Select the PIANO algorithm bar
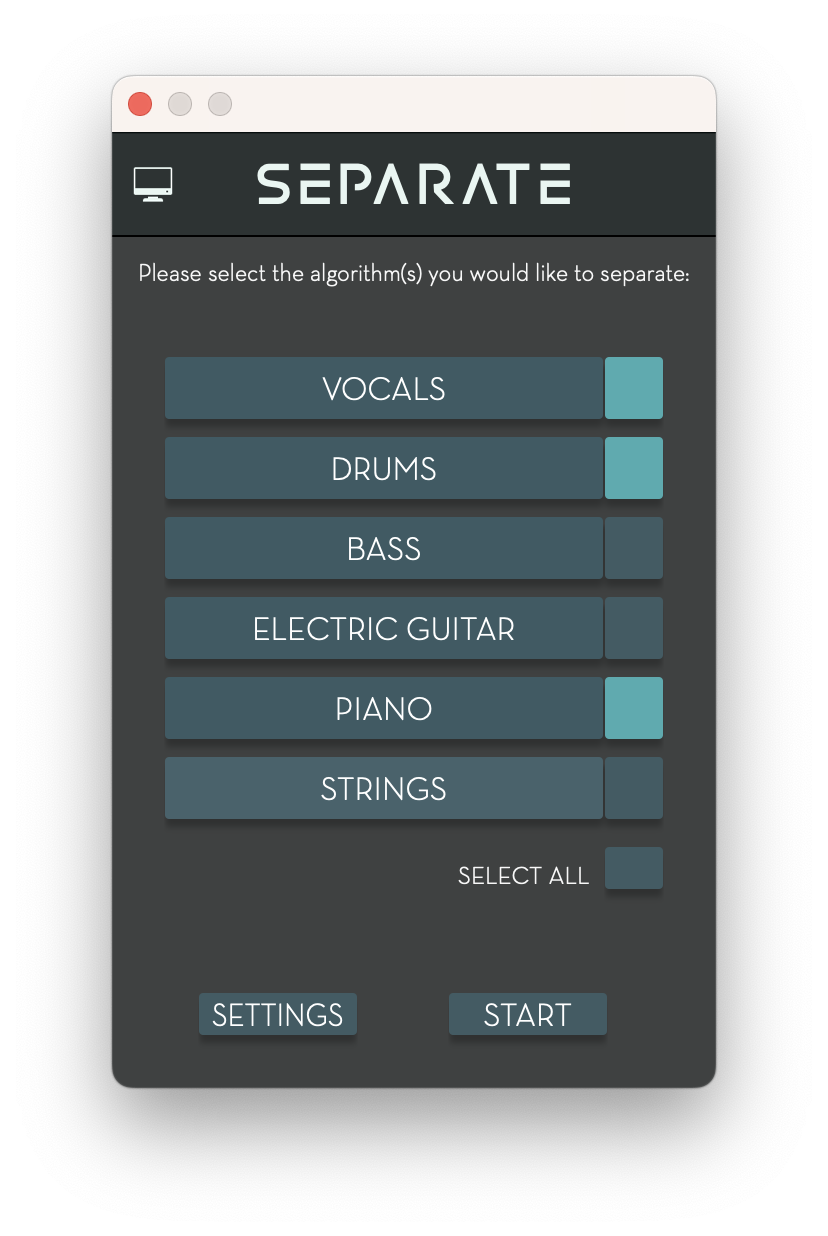The width and height of the screenshot is (828, 1236). [384, 708]
